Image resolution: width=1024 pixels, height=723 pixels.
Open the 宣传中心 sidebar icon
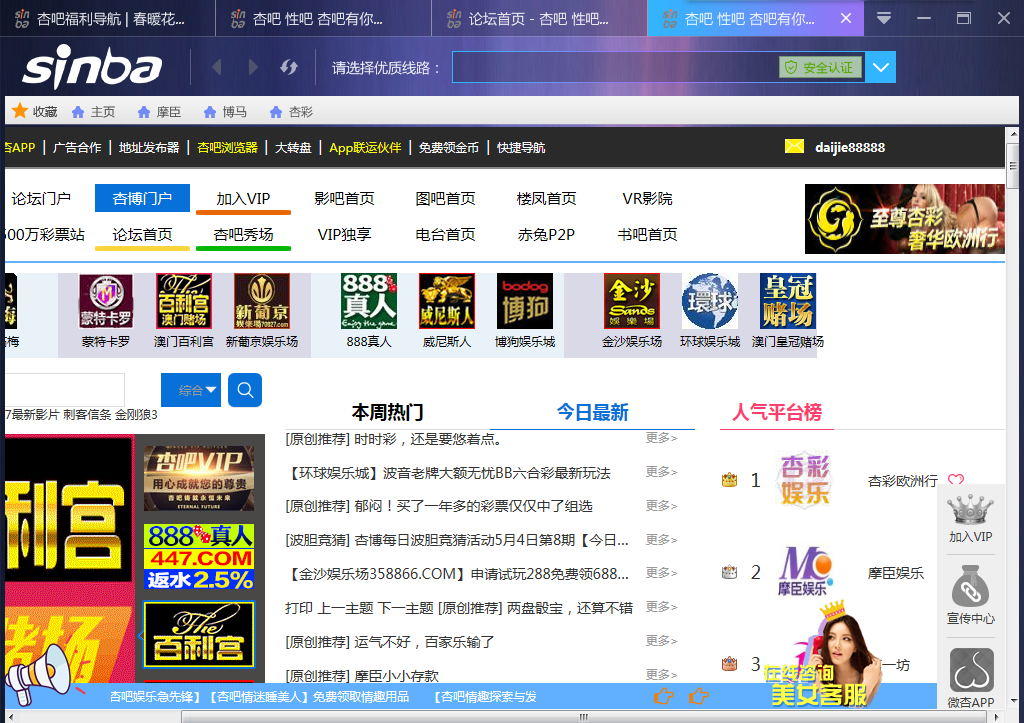(x=970, y=595)
